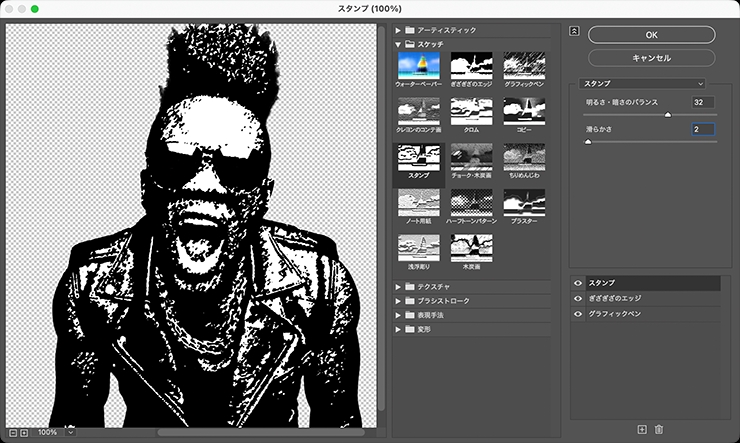Choose the ぎざぎざのエッジ filter thumbnail
The image size is (740, 443).
471,66
